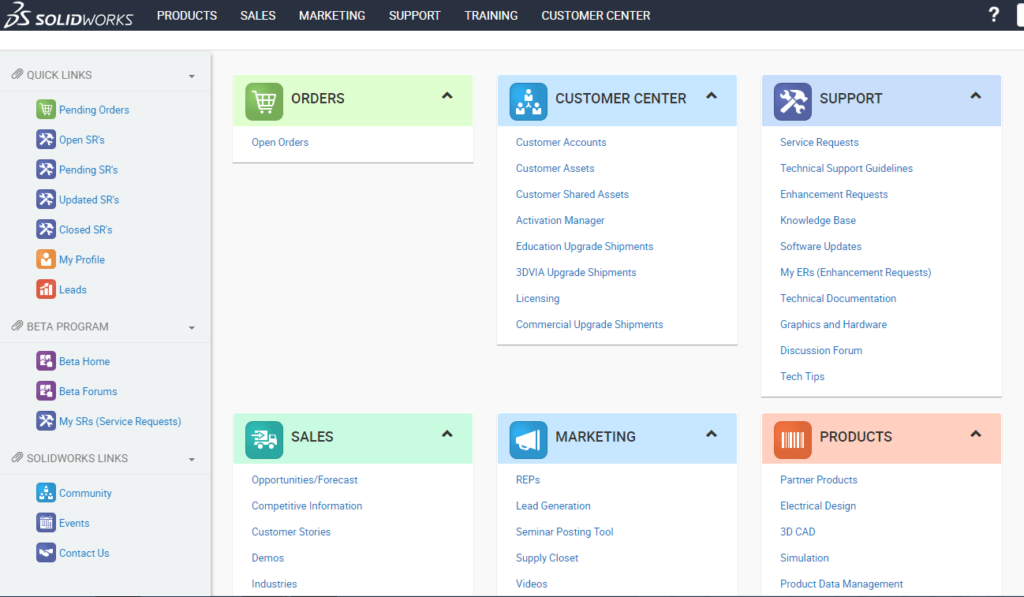This screenshot has height=597, width=1024.
Task: Click the Support wrench tile icon
Action: pos(793,101)
